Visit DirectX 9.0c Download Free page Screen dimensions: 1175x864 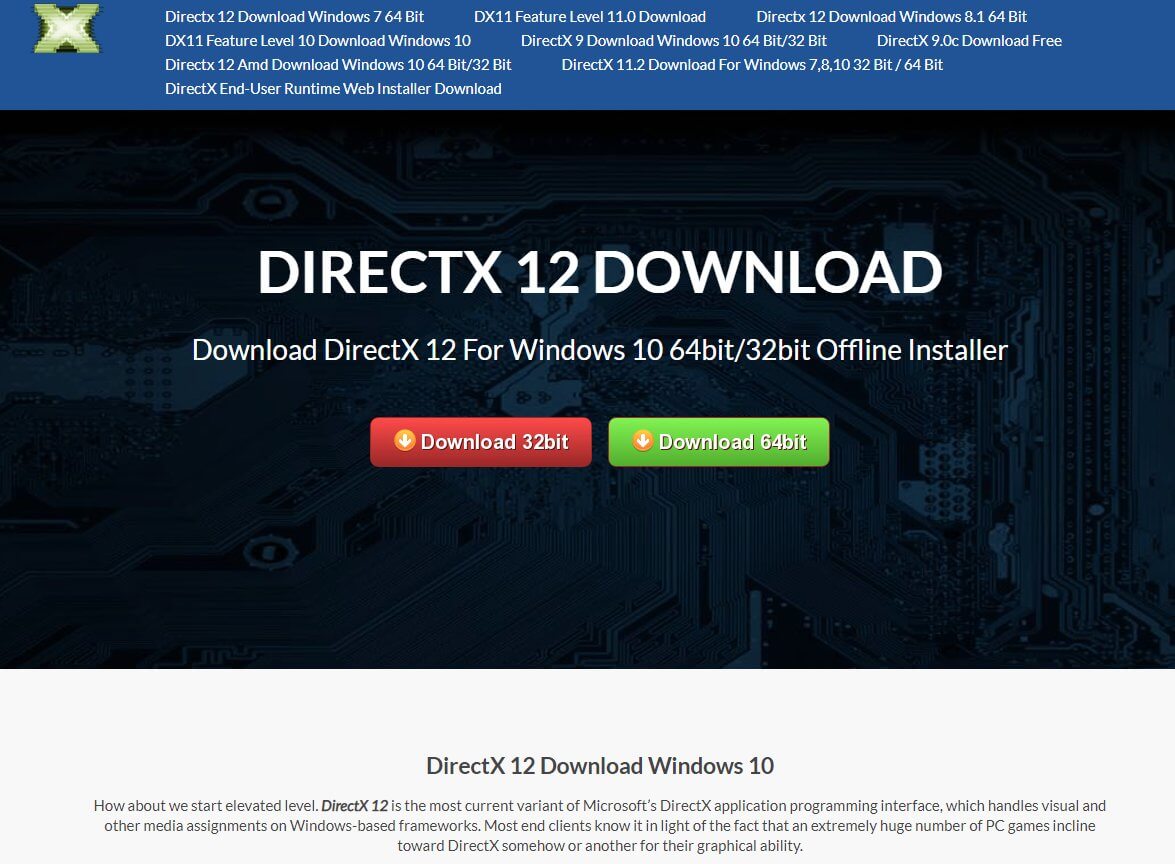point(969,40)
